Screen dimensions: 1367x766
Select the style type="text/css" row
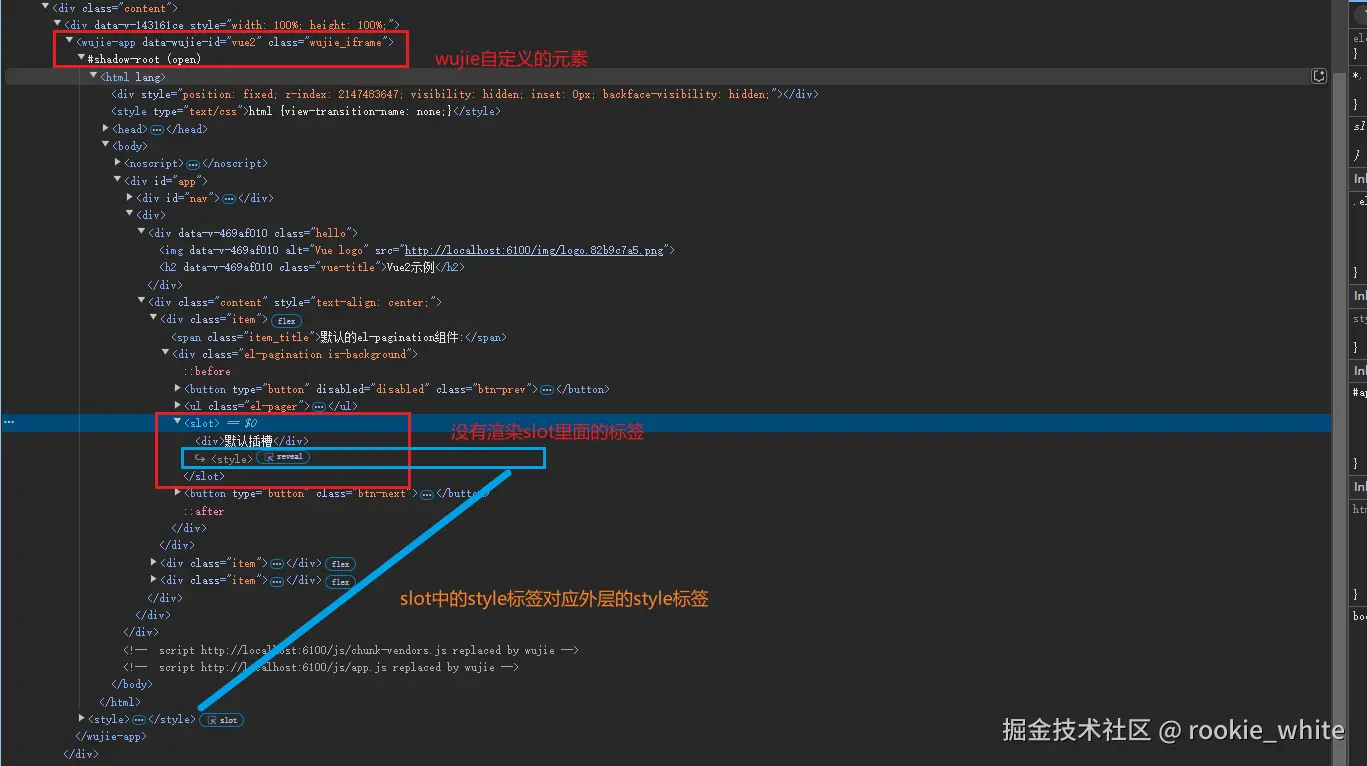305,112
